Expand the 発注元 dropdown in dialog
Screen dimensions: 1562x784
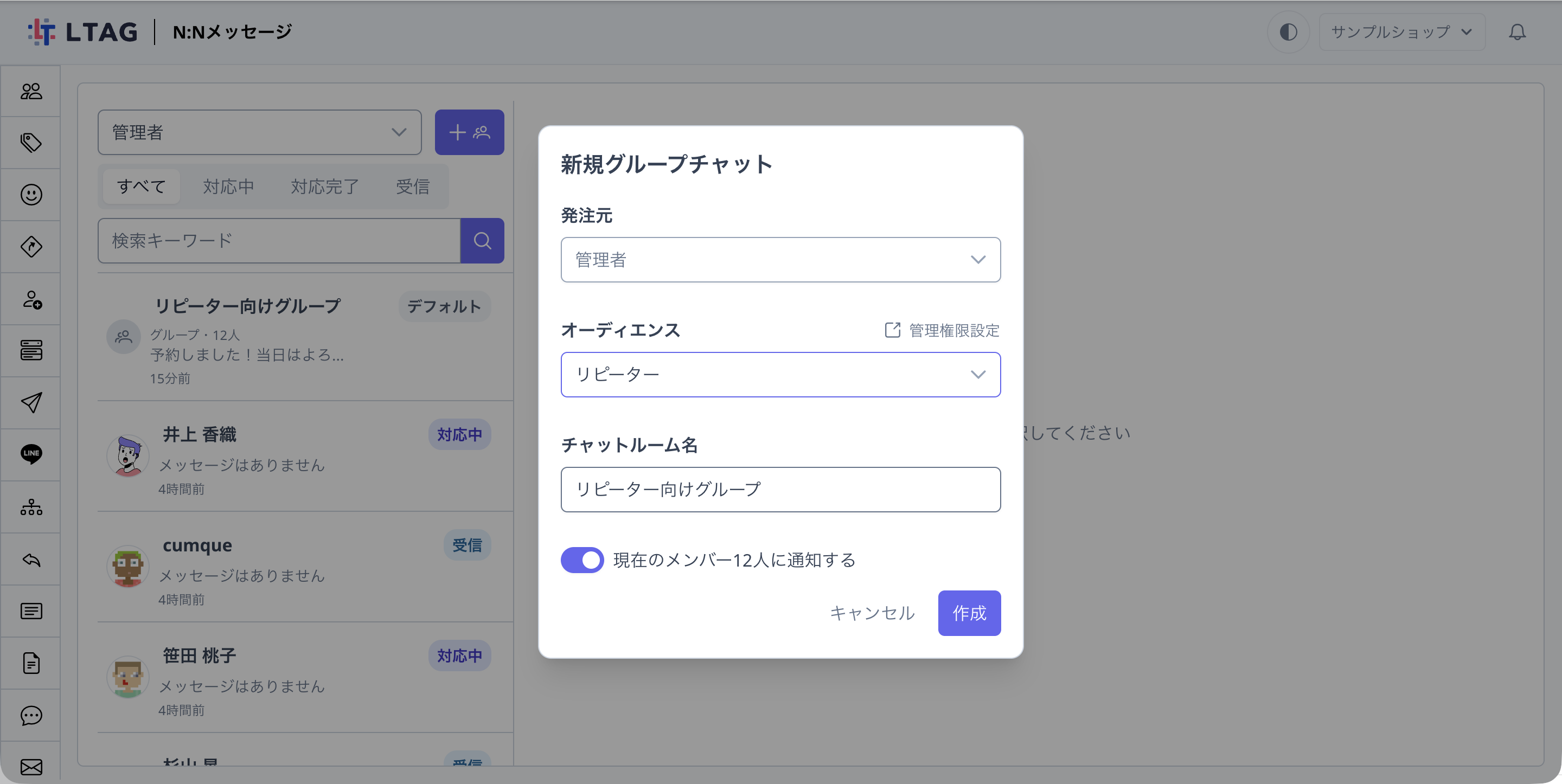click(x=780, y=260)
